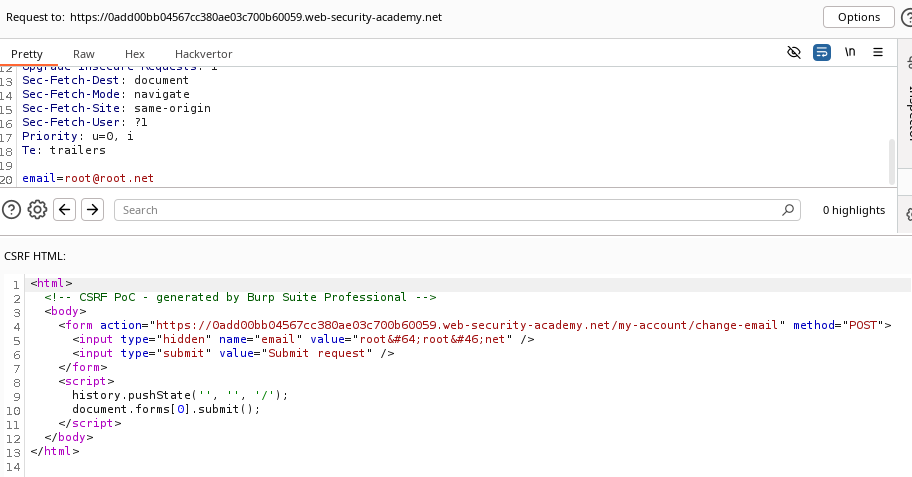
Task: Open the Hex tab
Action: point(134,54)
